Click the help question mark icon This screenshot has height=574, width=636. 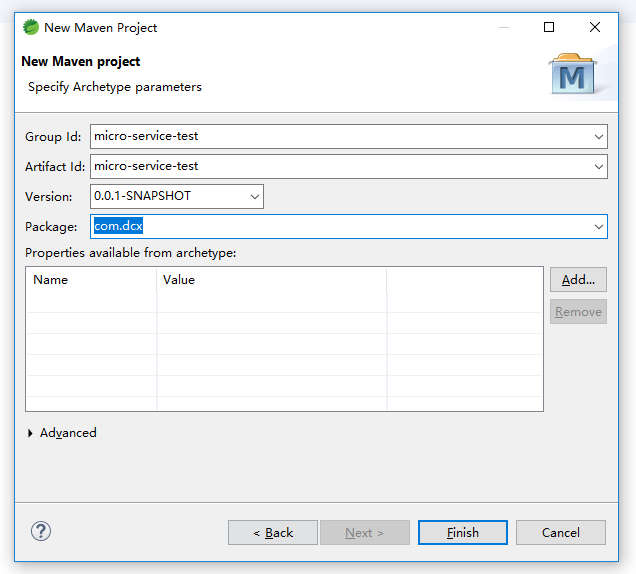click(x=41, y=531)
